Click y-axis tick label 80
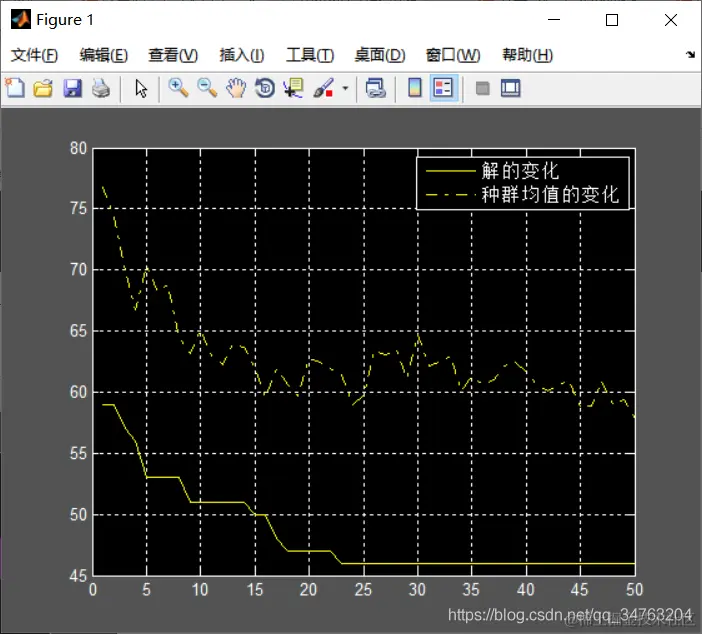 pos(78,148)
